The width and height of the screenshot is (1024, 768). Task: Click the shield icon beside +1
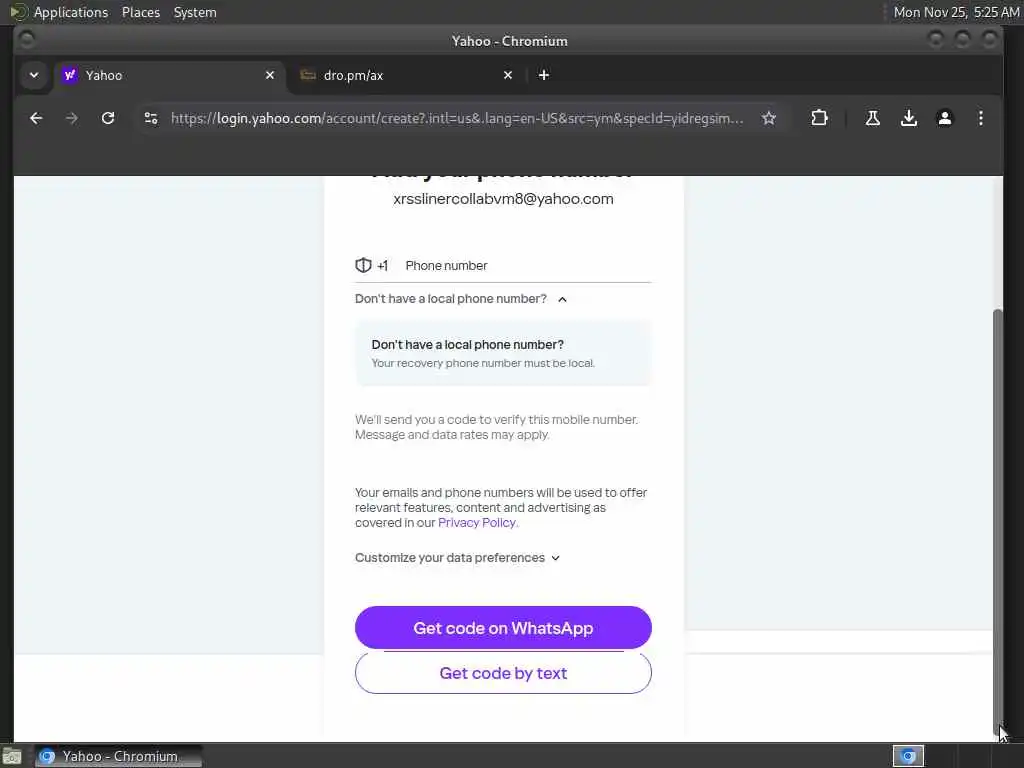tap(363, 265)
